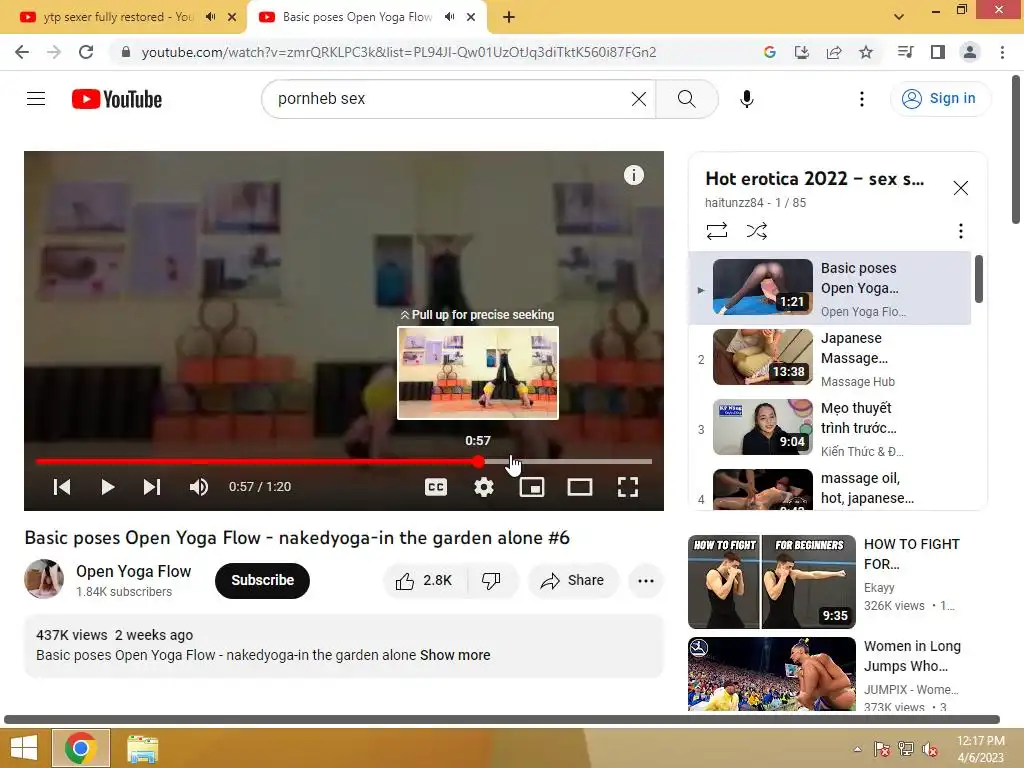Share this page icon in address bar
Image resolution: width=1024 pixels, height=768 pixels.
click(x=833, y=52)
